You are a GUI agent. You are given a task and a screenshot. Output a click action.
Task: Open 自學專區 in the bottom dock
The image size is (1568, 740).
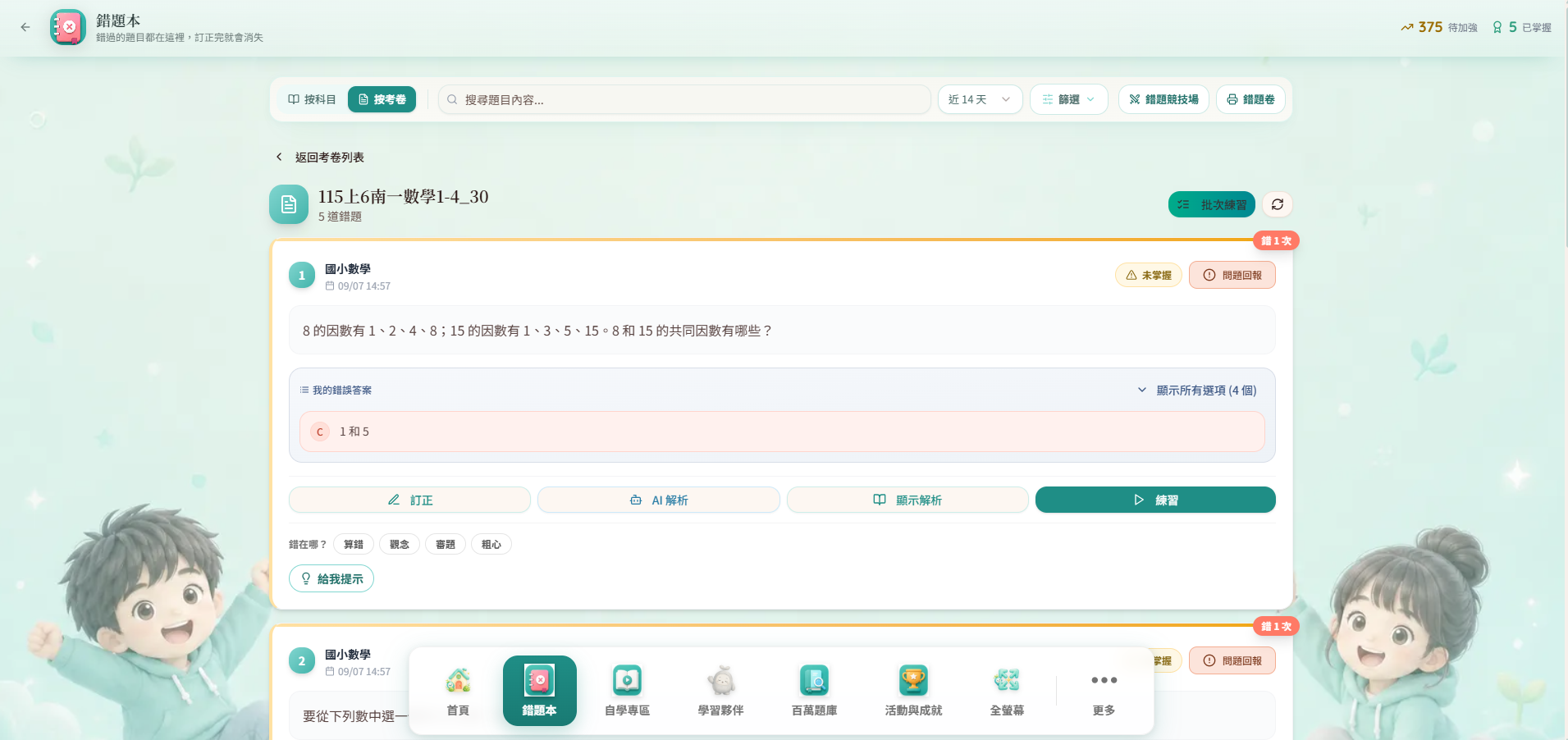pos(627,691)
